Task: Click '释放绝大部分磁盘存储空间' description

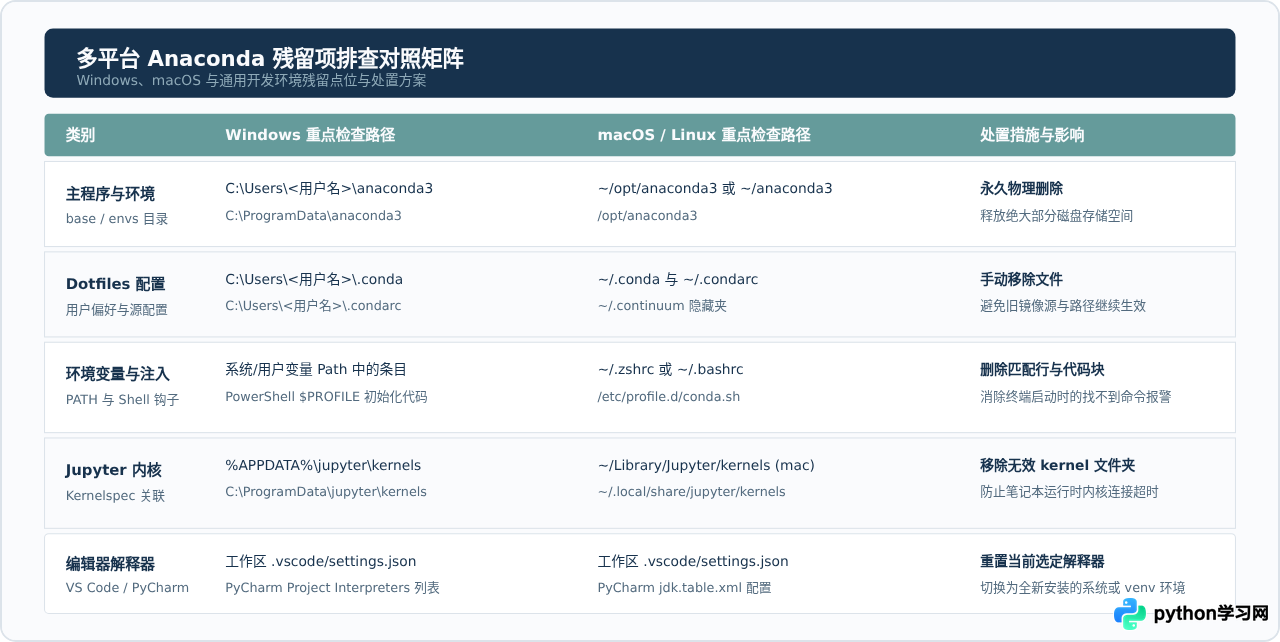Action: point(1056,215)
